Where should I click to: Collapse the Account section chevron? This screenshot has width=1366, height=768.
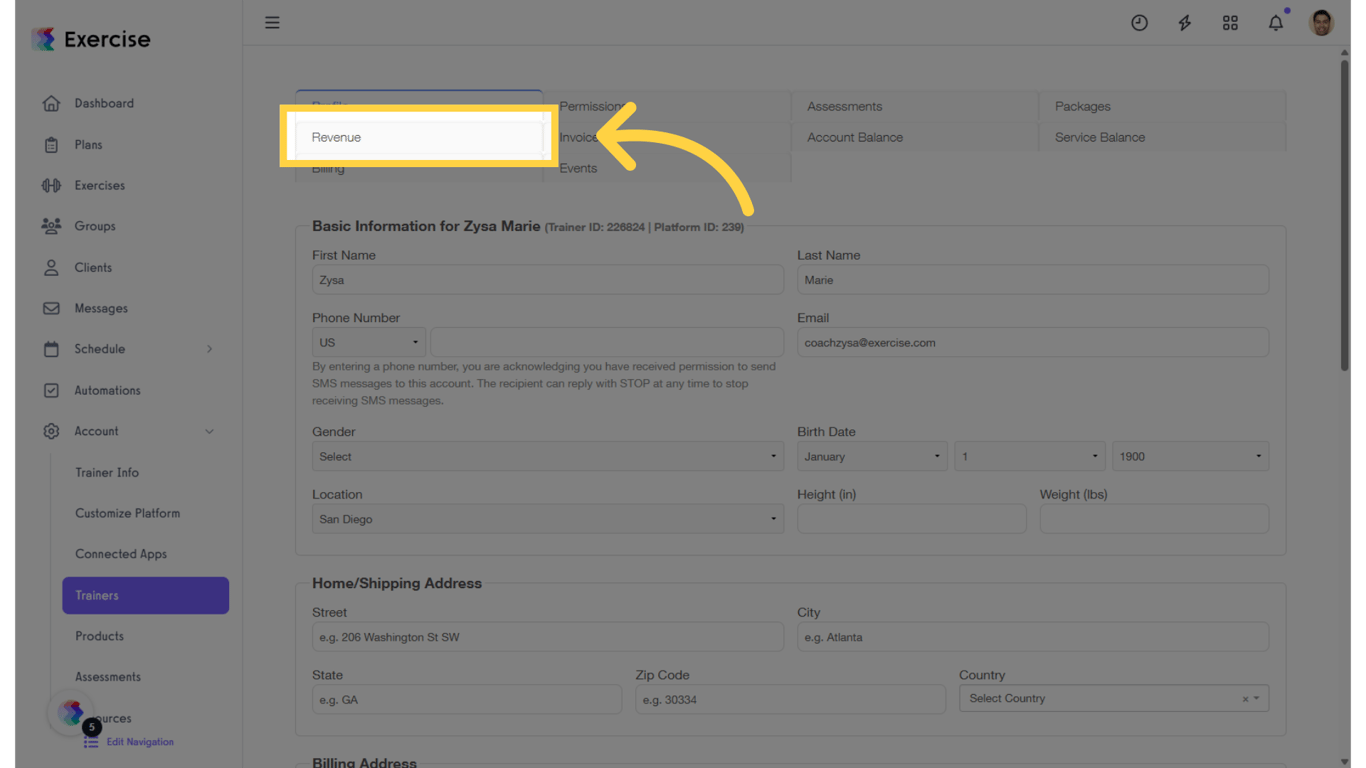click(209, 431)
